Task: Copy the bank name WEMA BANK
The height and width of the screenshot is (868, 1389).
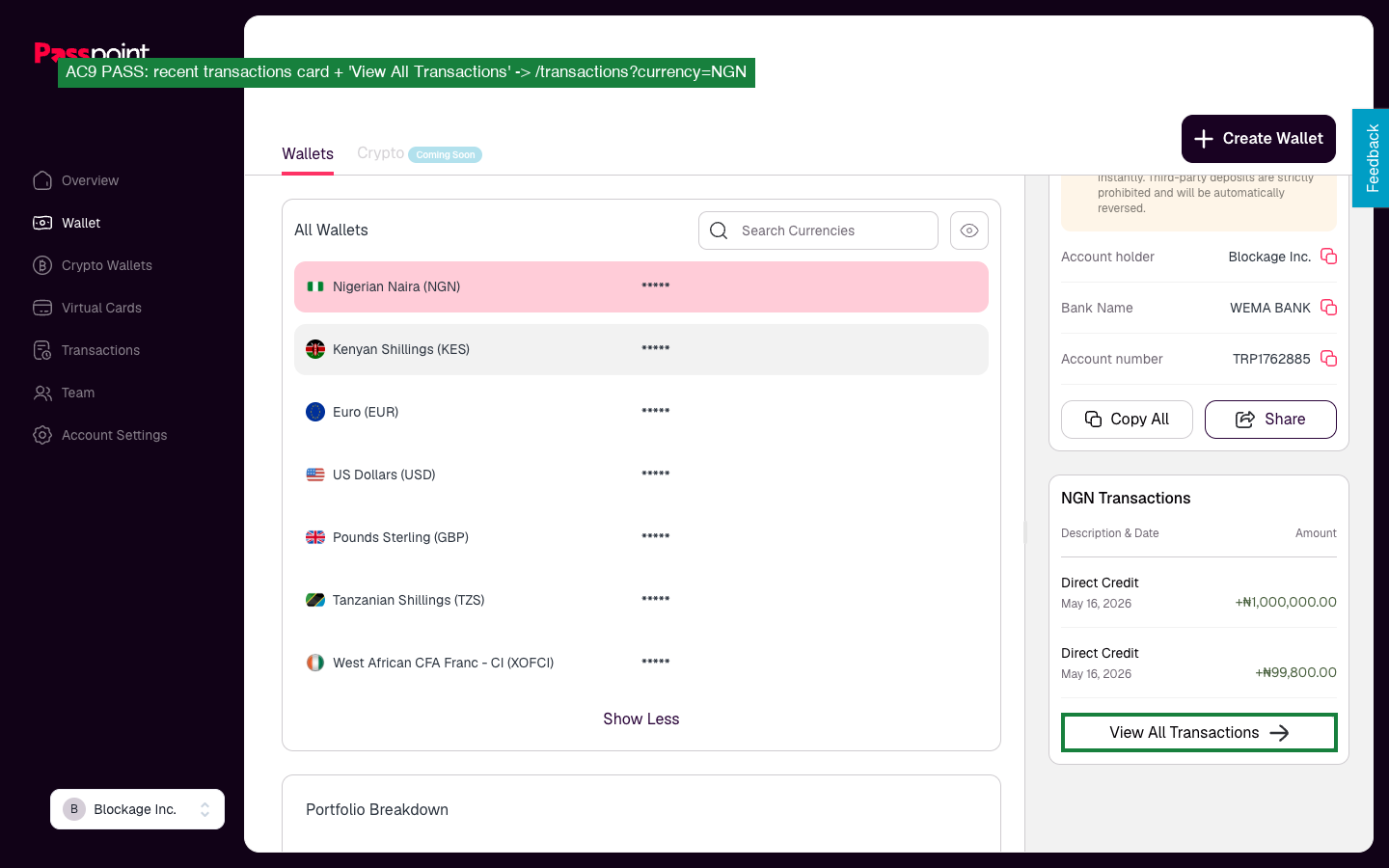Action: (1328, 308)
